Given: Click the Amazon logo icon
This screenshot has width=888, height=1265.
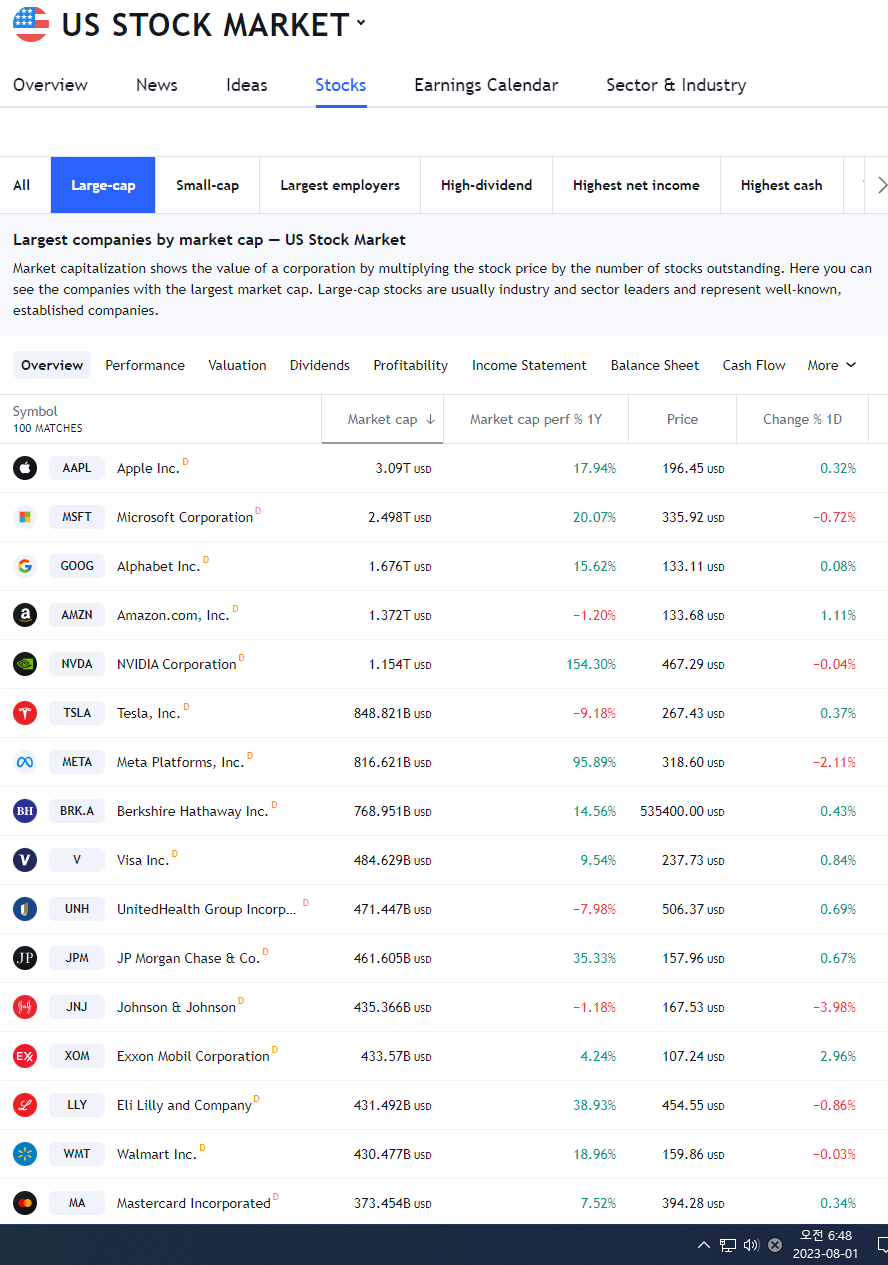Looking at the screenshot, I should point(25,615).
